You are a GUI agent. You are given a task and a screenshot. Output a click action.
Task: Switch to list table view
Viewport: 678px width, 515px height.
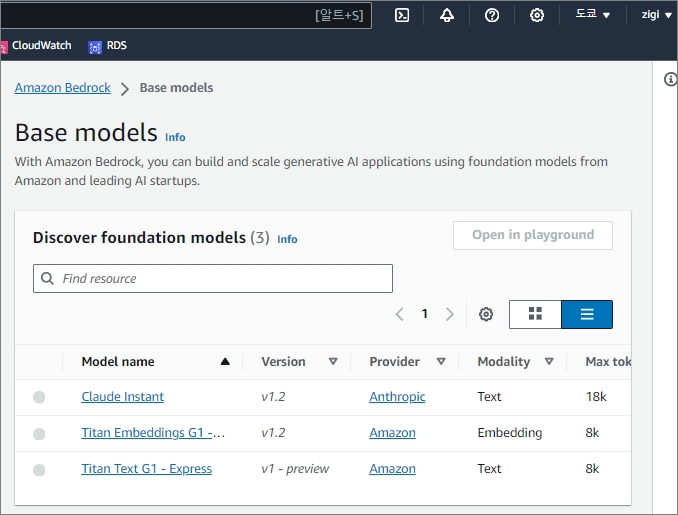tap(587, 314)
